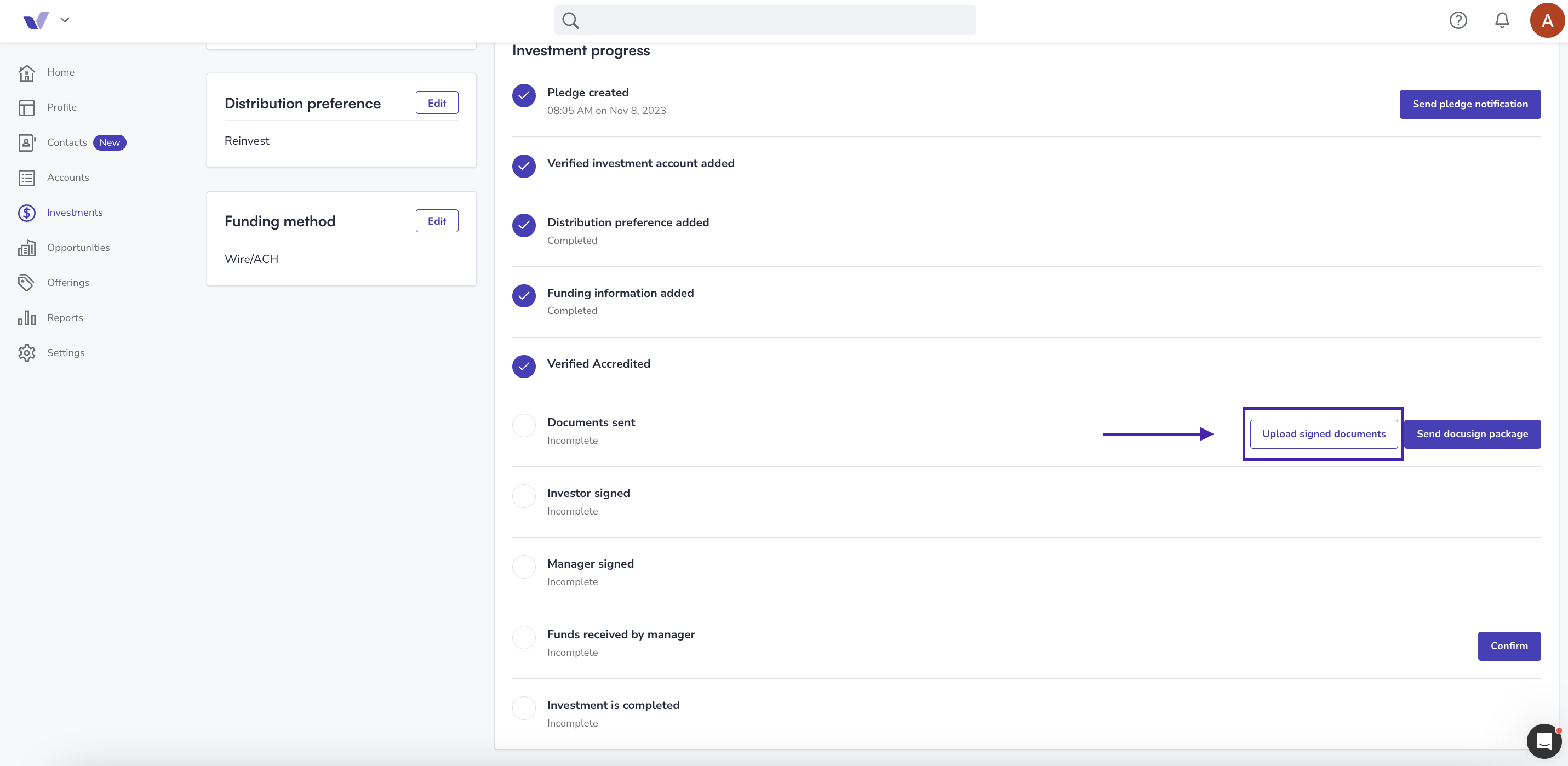Click the Reports bar chart icon

click(27, 318)
